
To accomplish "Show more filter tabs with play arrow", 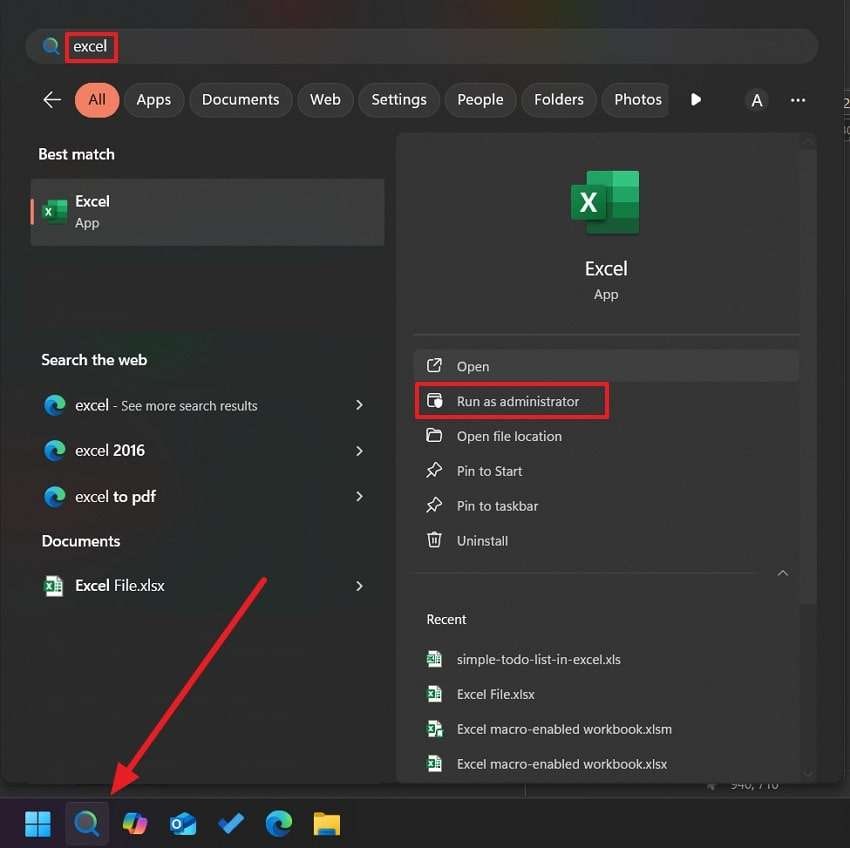I will point(696,100).
